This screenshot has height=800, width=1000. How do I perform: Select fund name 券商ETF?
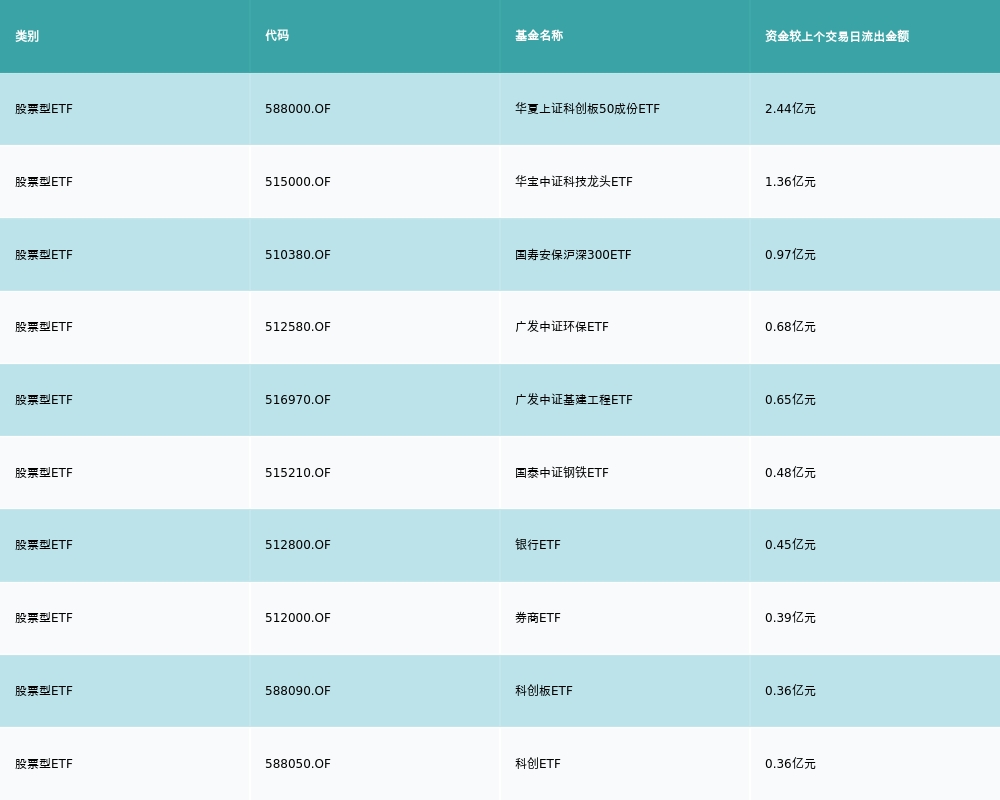[x=538, y=618]
